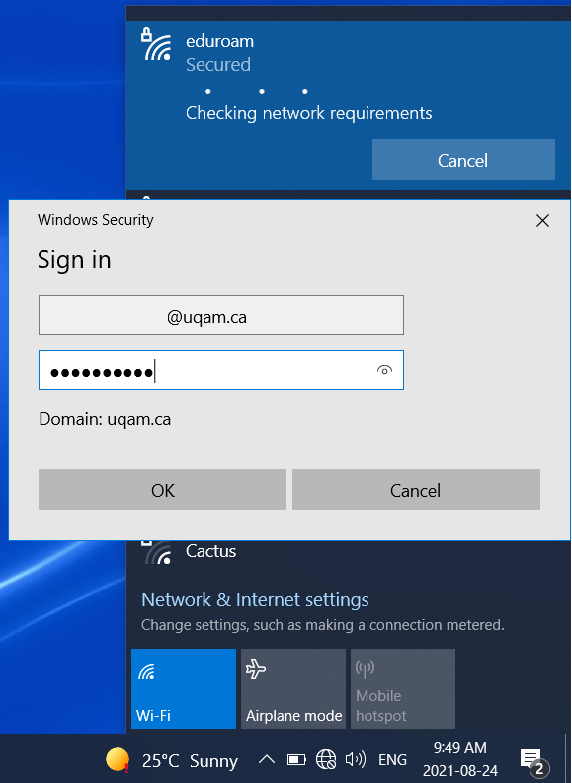Click the username field containing @uqam.ca
572x783 pixels.
coord(221,315)
